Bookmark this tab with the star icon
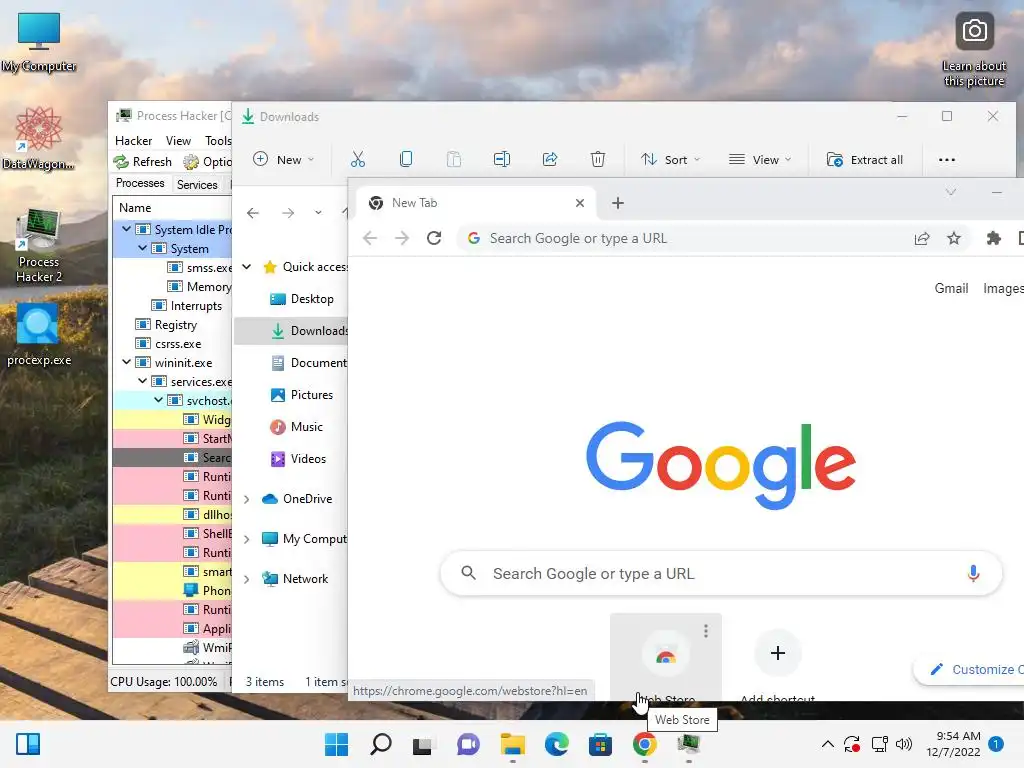This screenshot has height=768, width=1024. click(954, 238)
